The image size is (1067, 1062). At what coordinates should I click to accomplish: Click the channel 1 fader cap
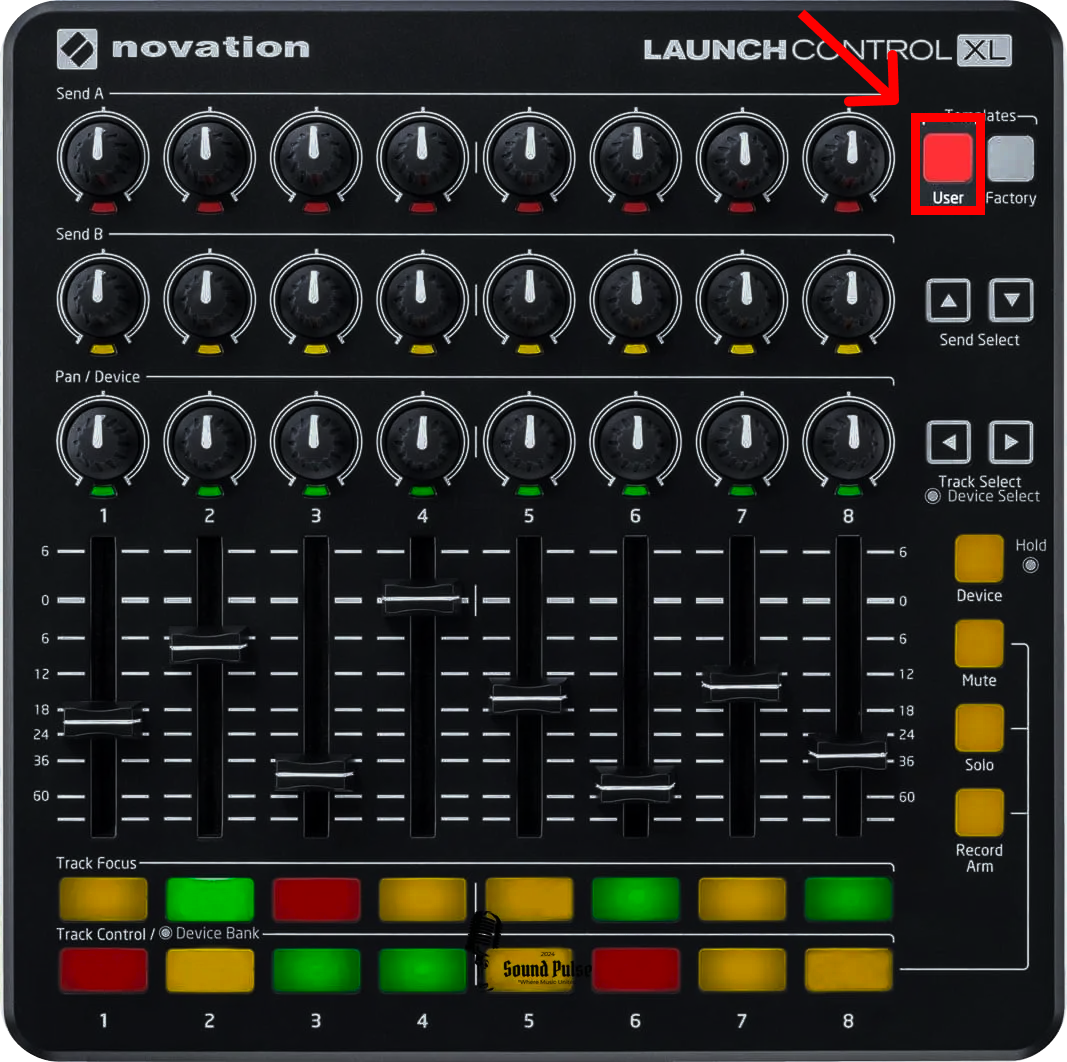103,720
